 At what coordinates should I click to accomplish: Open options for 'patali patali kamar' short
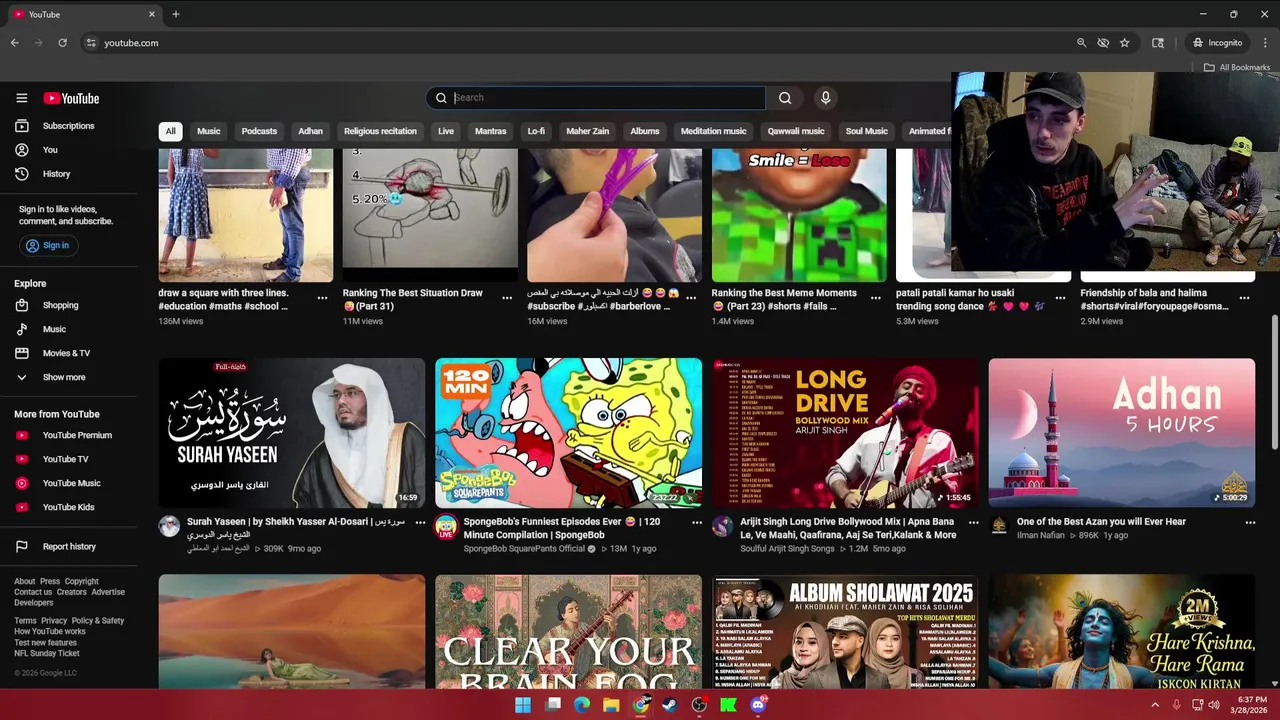[x=1060, y=298]
